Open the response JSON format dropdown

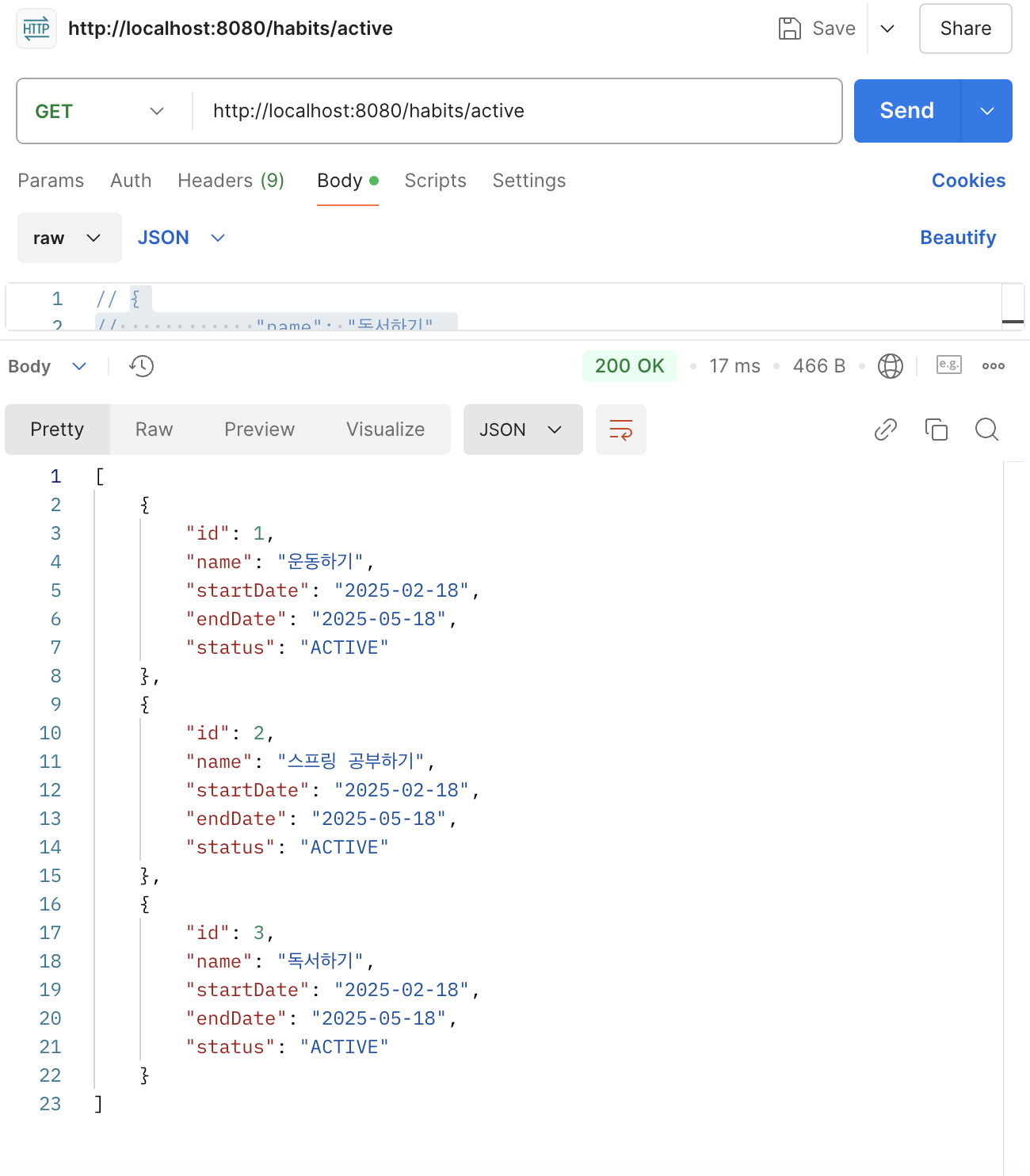pyautogui.click(x=523, y=430)
